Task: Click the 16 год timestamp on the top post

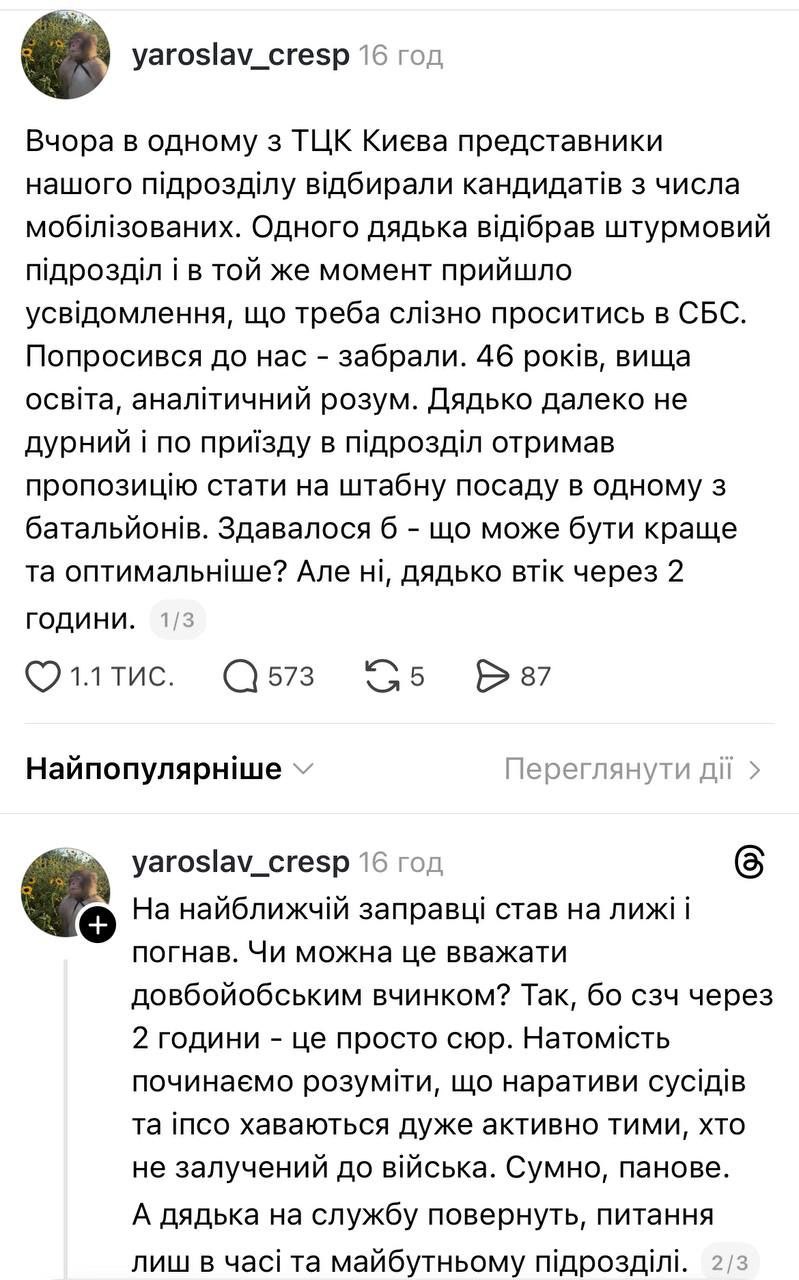Action: pos(401,56)
